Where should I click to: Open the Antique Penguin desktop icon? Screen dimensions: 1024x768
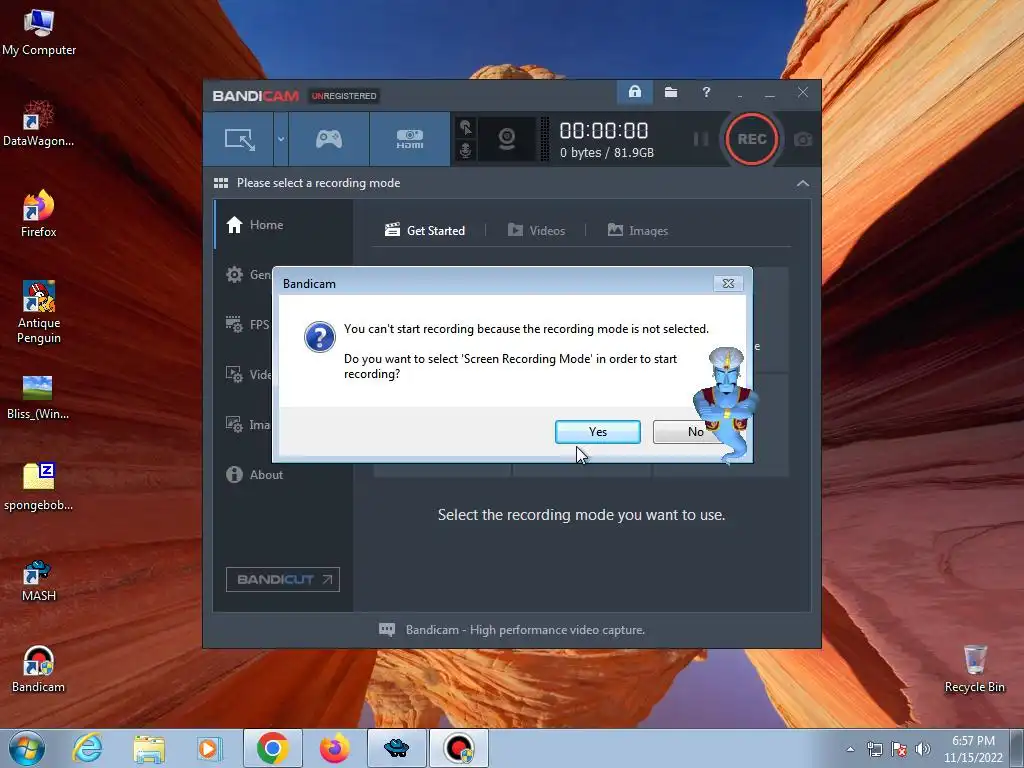coord(39,312)
